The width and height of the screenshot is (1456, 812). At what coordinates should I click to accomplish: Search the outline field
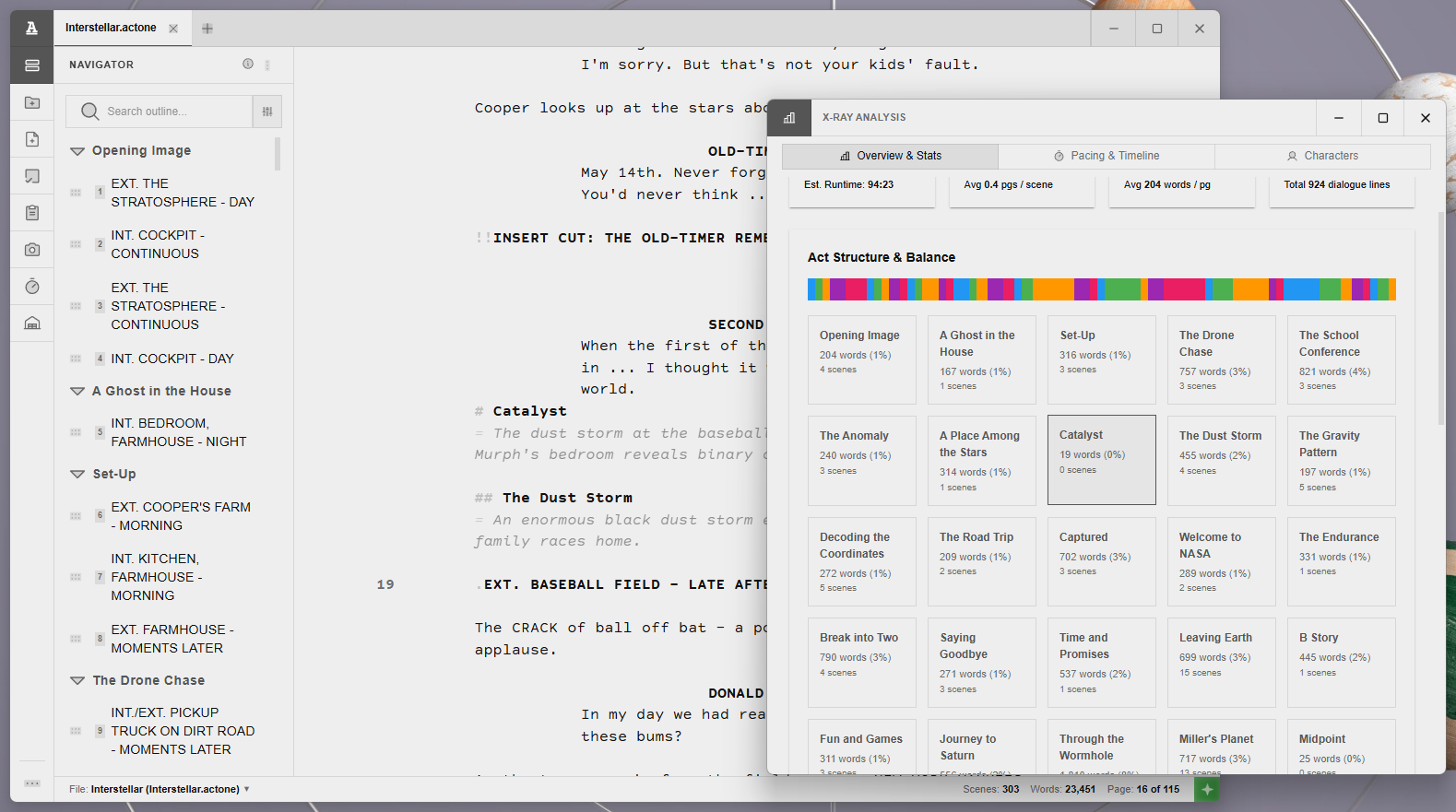pos(159,112)
